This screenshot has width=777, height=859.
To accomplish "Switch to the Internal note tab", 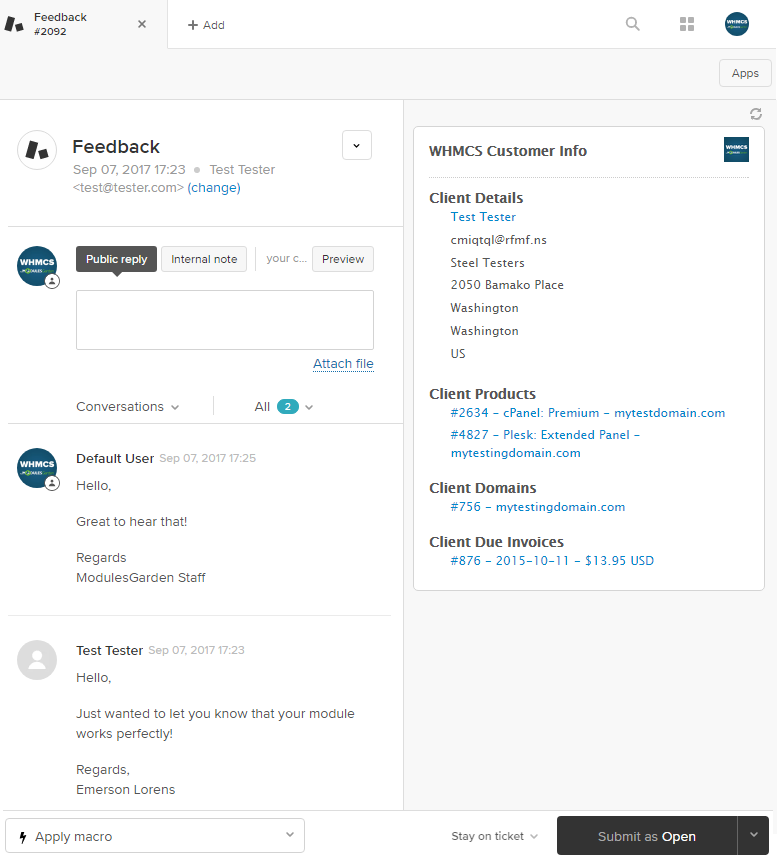I will [x=204, y=259].
